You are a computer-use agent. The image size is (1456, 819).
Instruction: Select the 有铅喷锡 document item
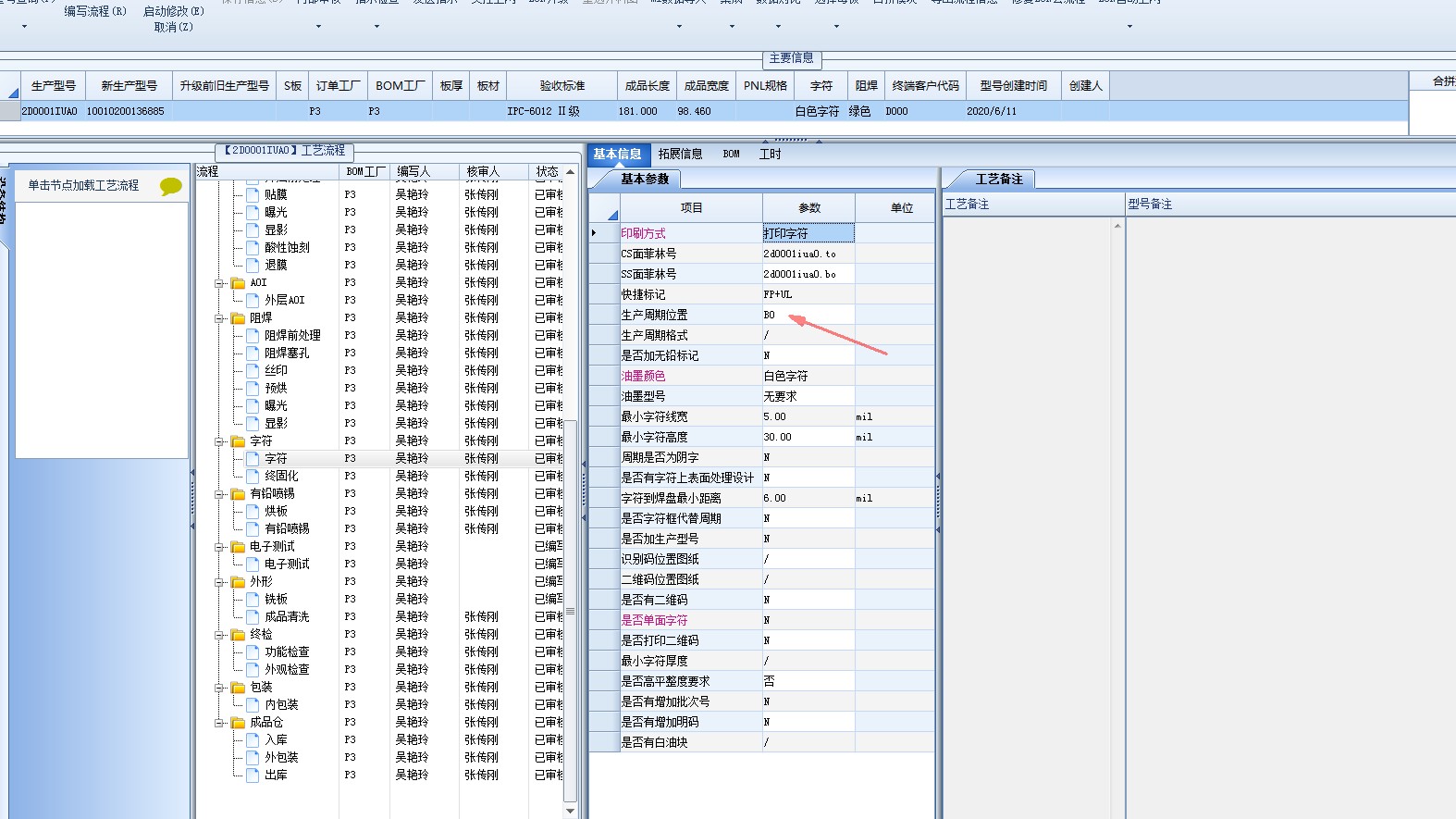[287, 528]
